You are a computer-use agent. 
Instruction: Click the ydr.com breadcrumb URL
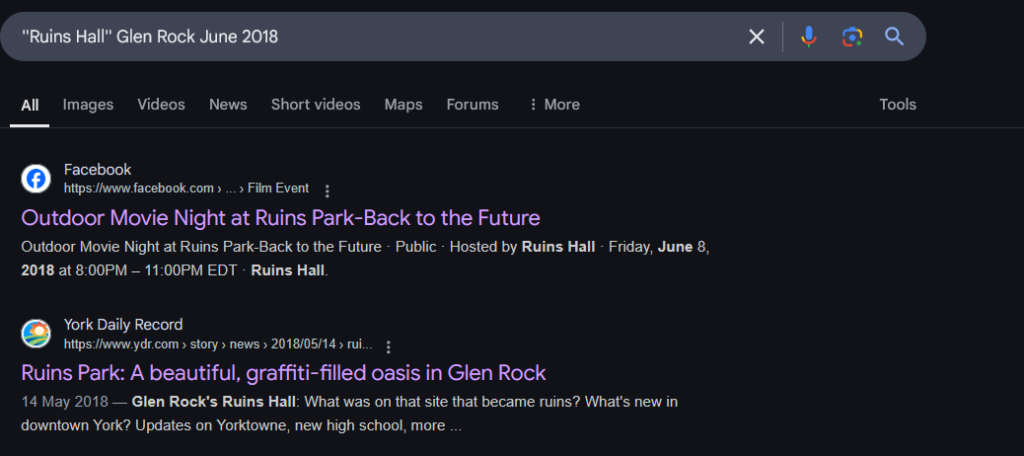point(218,344)
